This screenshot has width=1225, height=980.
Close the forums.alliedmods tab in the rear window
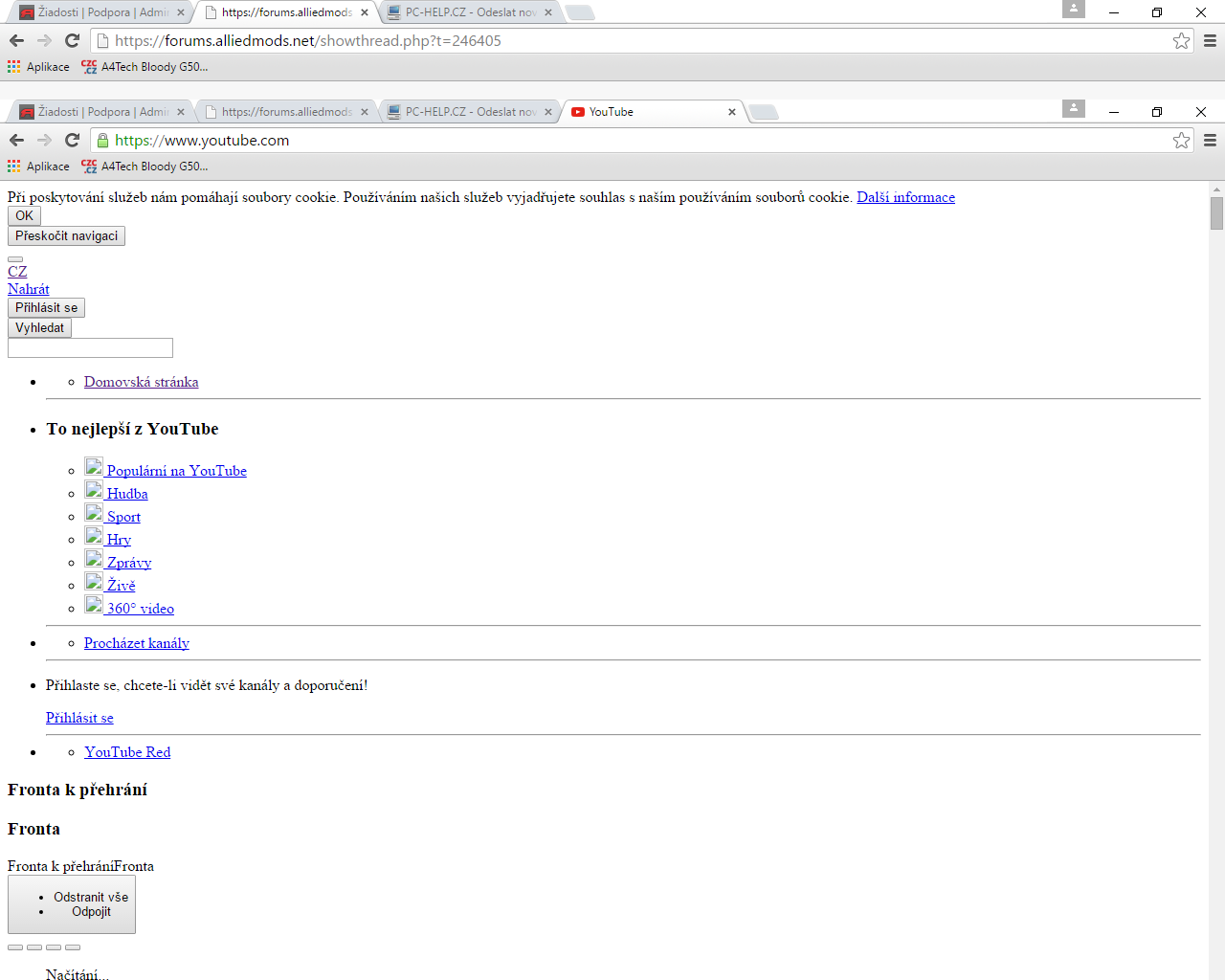coord(365,12)
